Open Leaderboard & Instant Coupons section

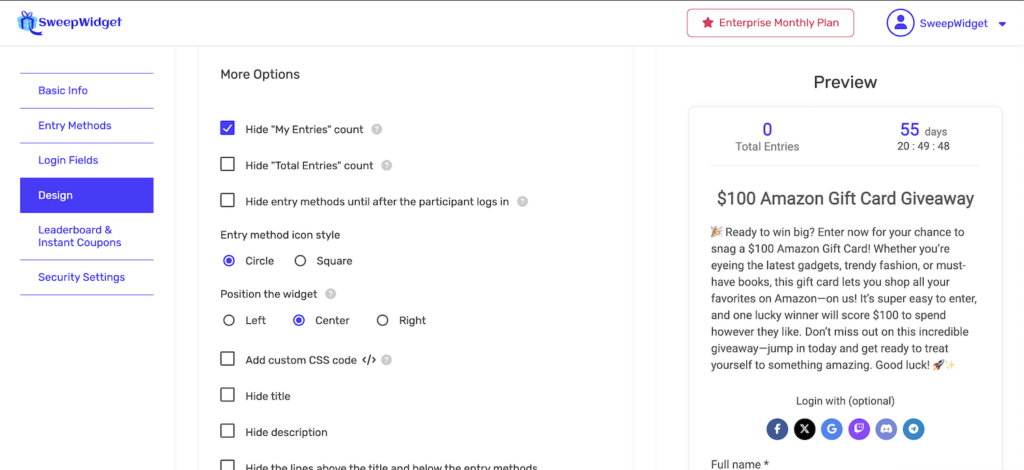pyautogui.click(x=80, y=236)
